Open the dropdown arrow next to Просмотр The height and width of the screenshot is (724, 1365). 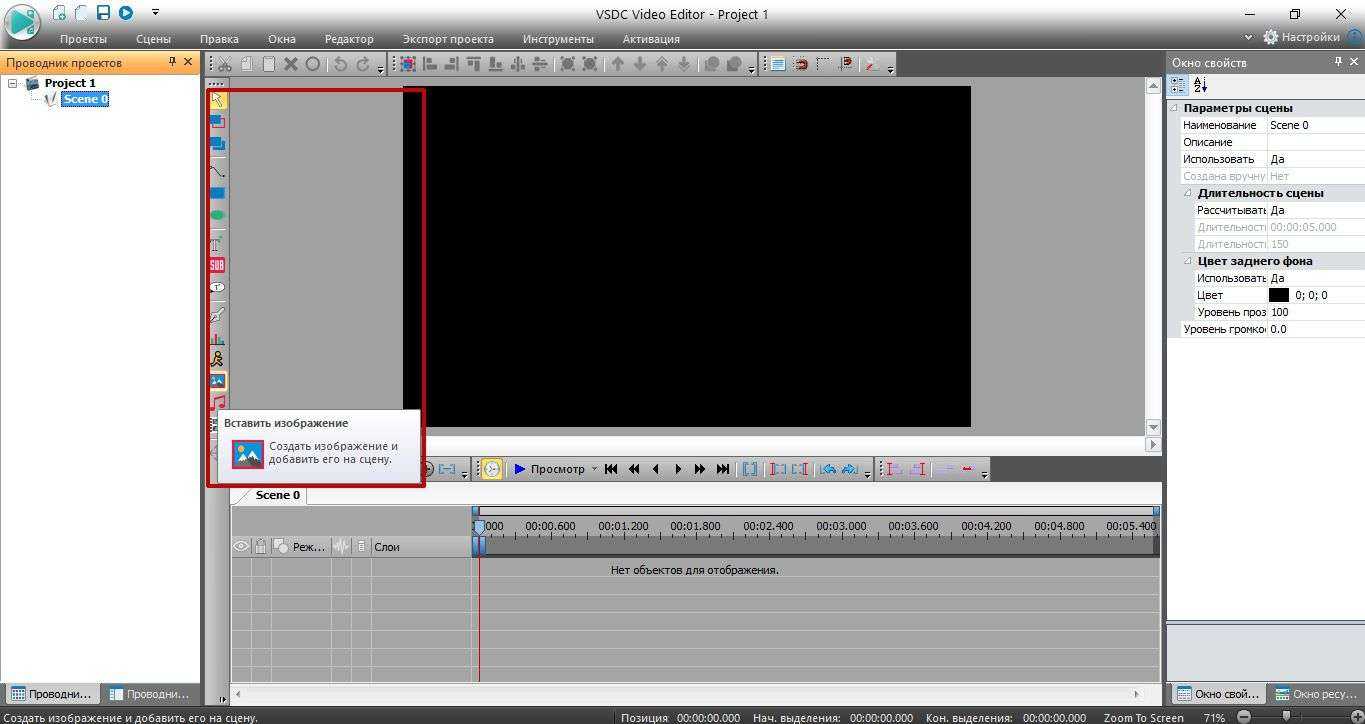click(594, 469)
